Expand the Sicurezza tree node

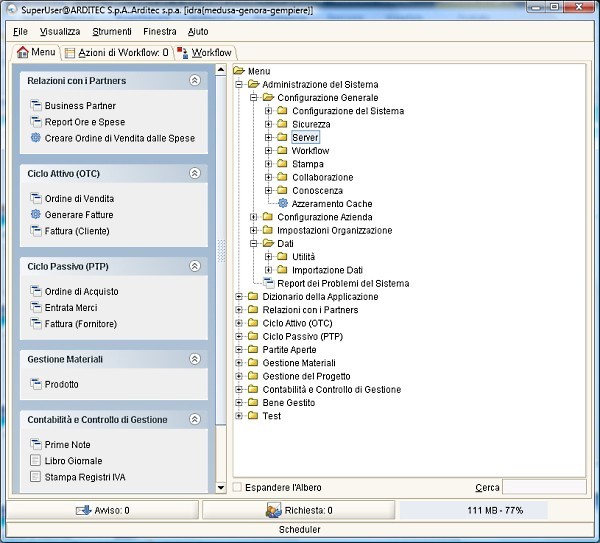[x=269, y=125]
